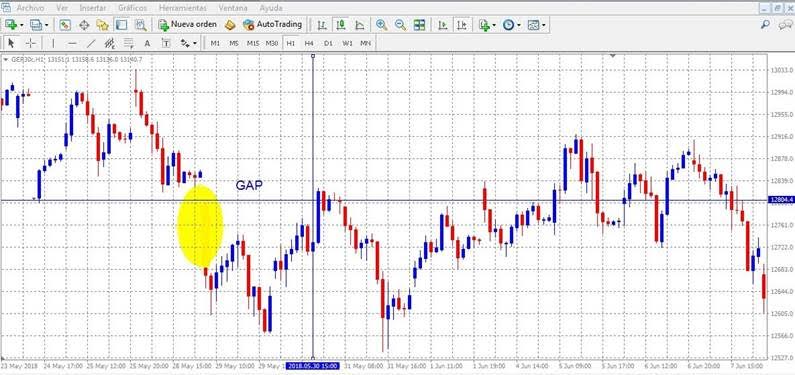Expand the new chart dropdown arrow
This screenshot has height=375, width=795.
21,24
